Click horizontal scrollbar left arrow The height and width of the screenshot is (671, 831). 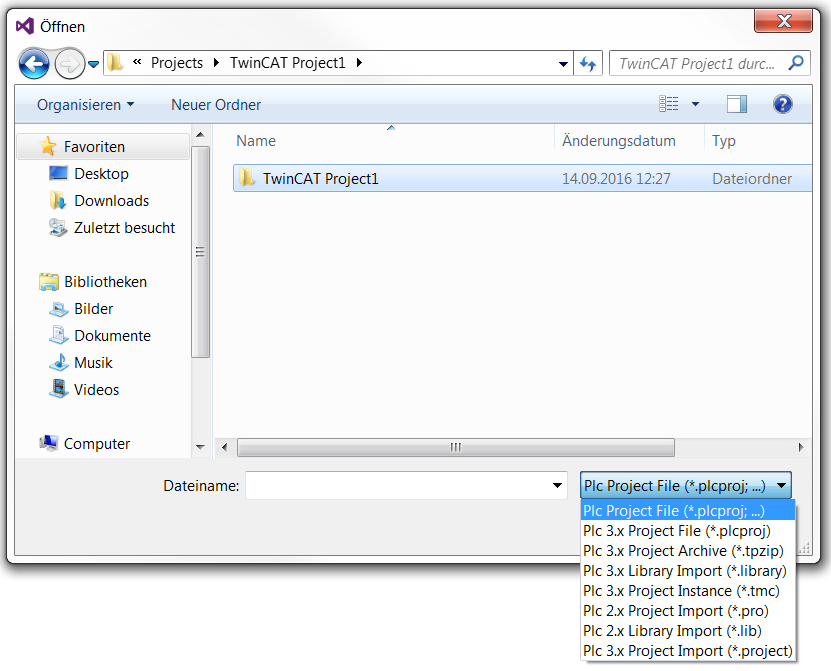[225, 447]
